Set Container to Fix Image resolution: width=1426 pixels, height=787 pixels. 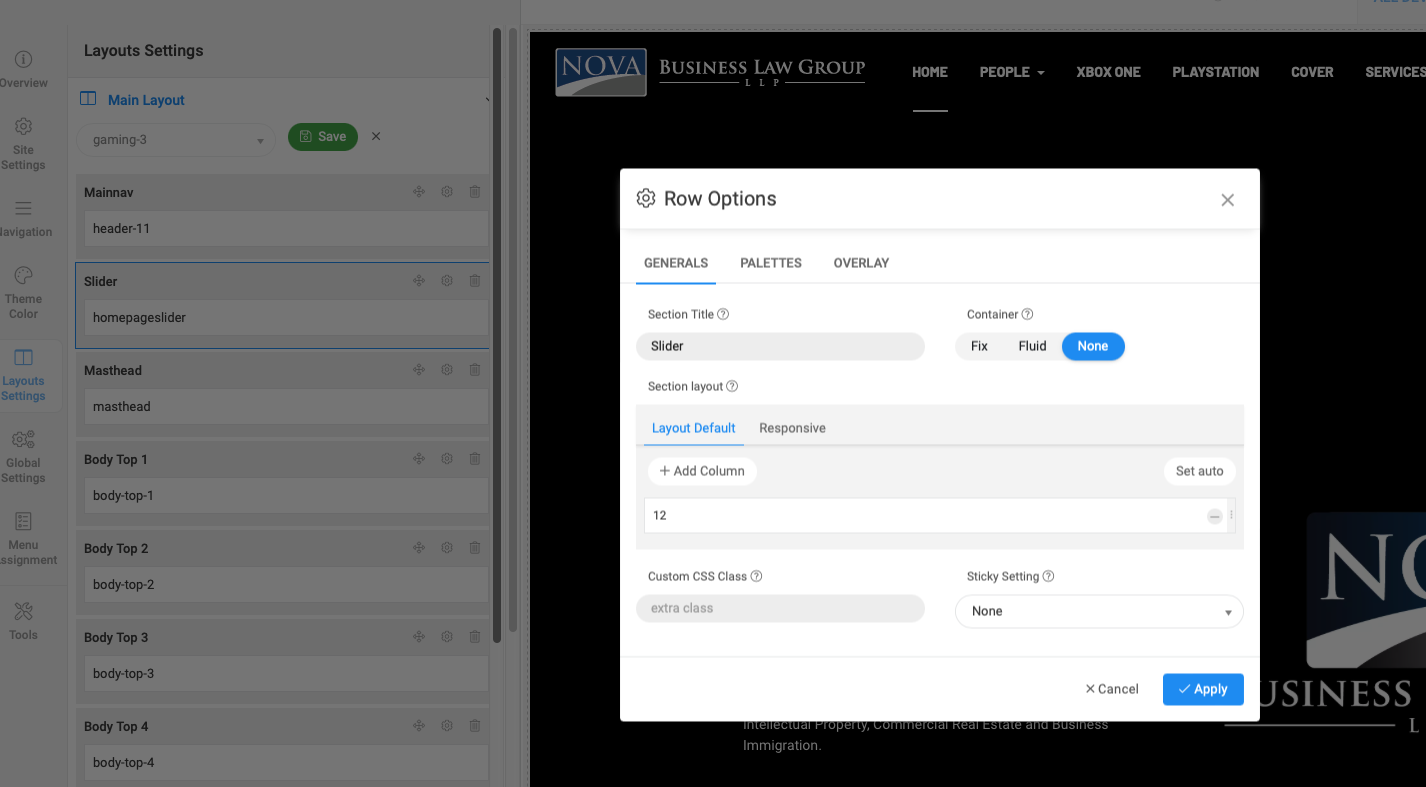(x=979, y=346)
